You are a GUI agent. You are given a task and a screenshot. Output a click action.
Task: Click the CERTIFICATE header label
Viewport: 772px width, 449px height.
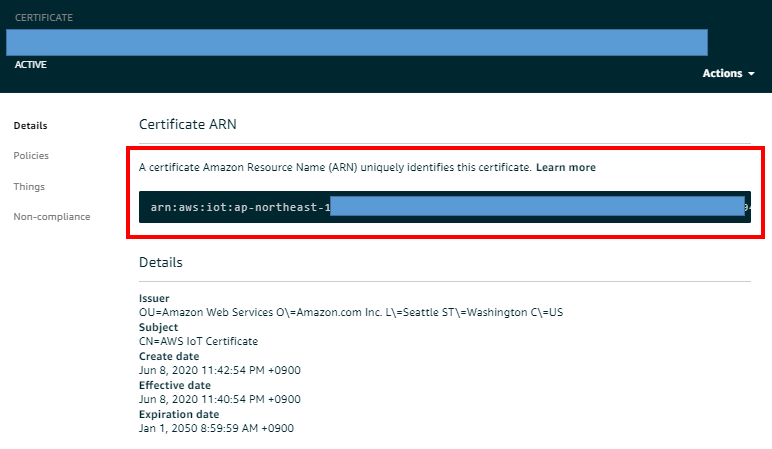point(44,17)
